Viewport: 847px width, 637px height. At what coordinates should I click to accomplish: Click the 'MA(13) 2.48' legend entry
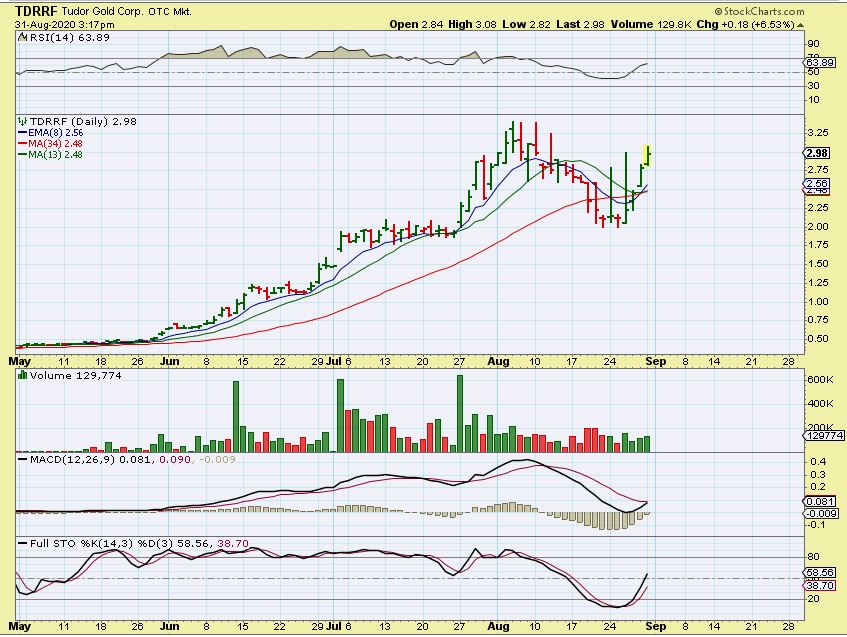pos(55,154)
